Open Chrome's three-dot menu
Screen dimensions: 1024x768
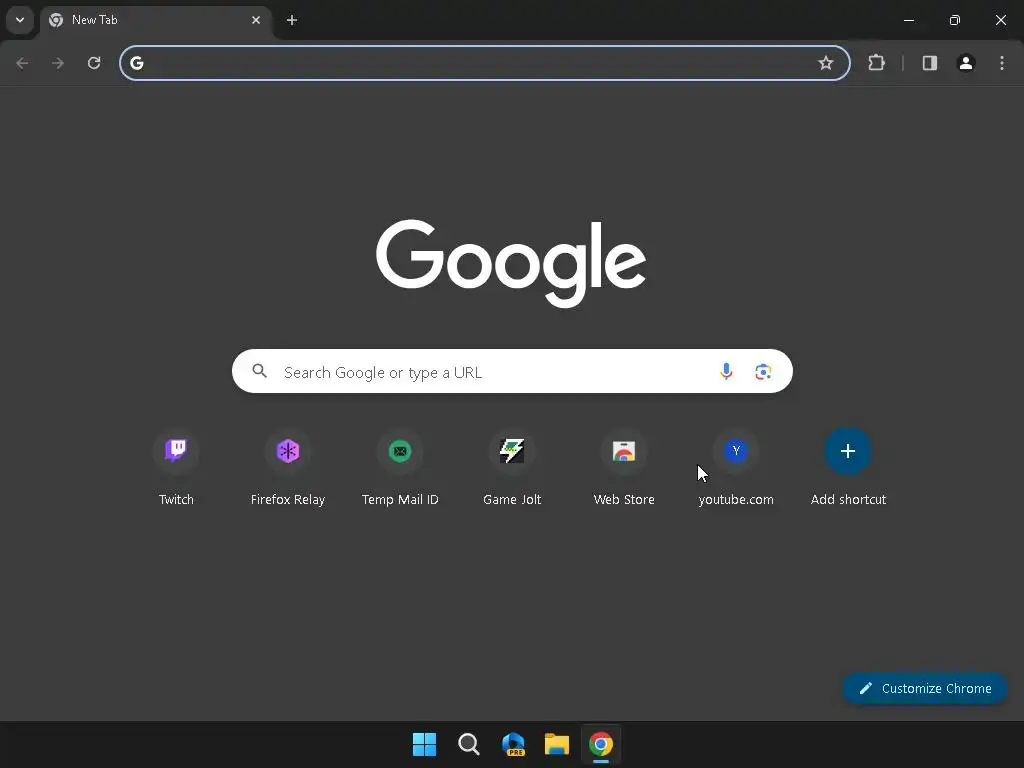point(1002,63)
